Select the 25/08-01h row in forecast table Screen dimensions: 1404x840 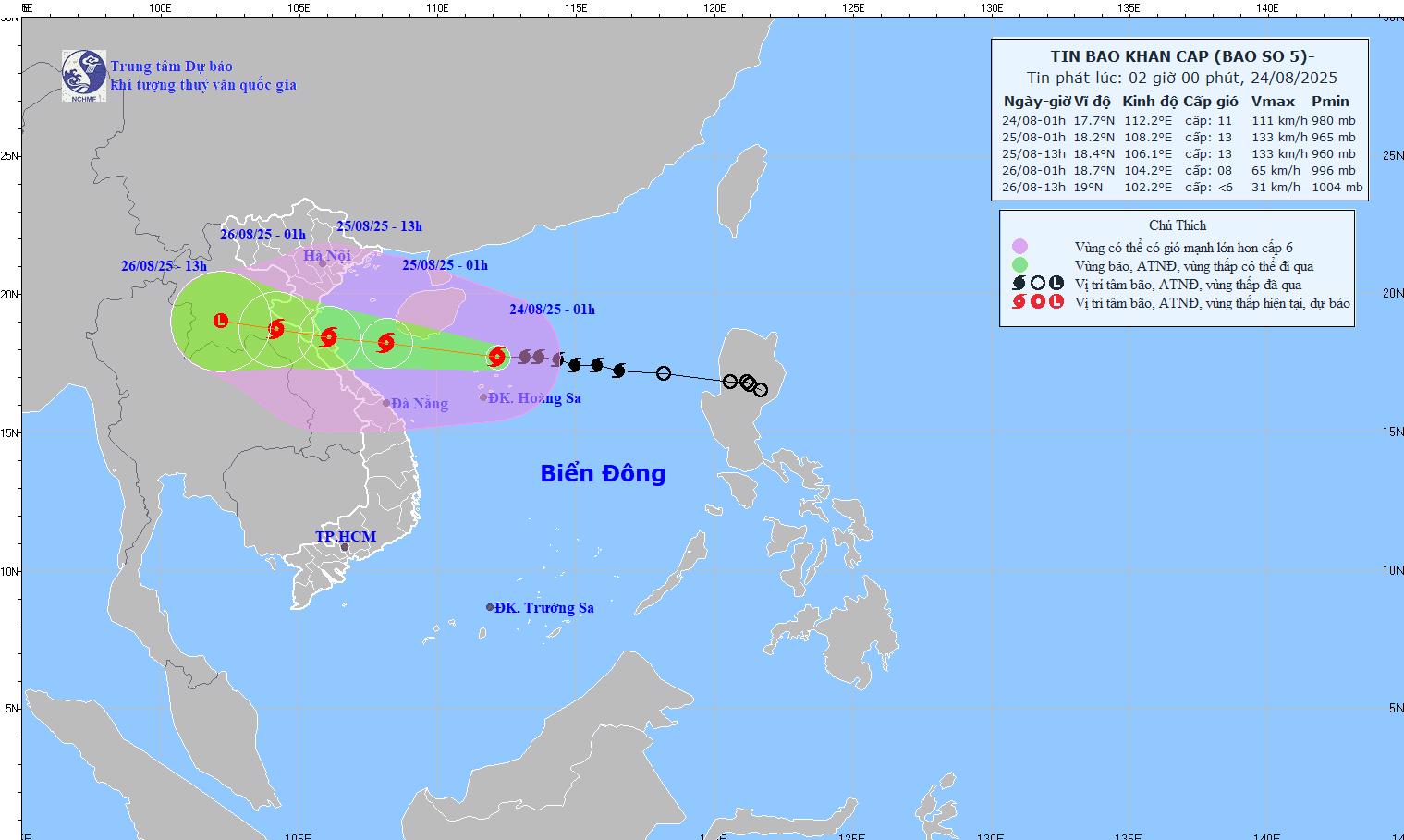coord(1178,137)
